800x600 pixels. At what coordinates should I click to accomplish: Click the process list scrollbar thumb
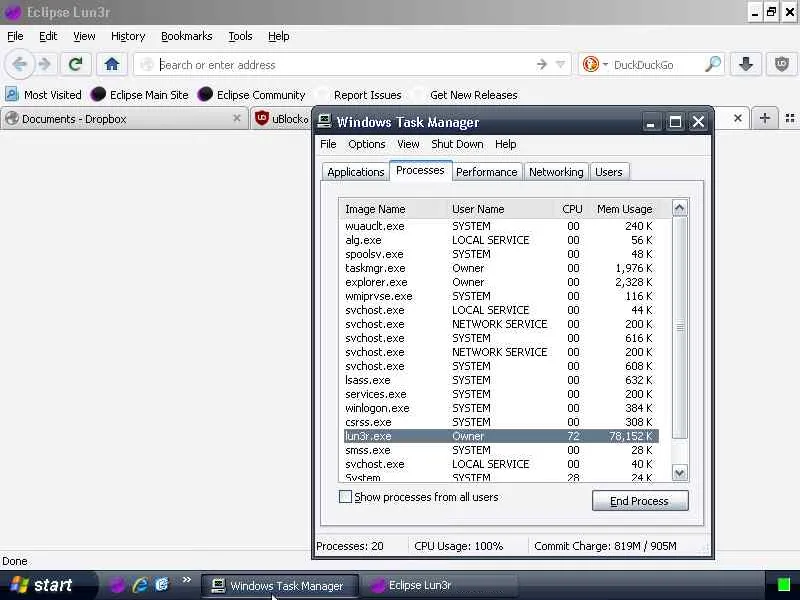(679, 327)
